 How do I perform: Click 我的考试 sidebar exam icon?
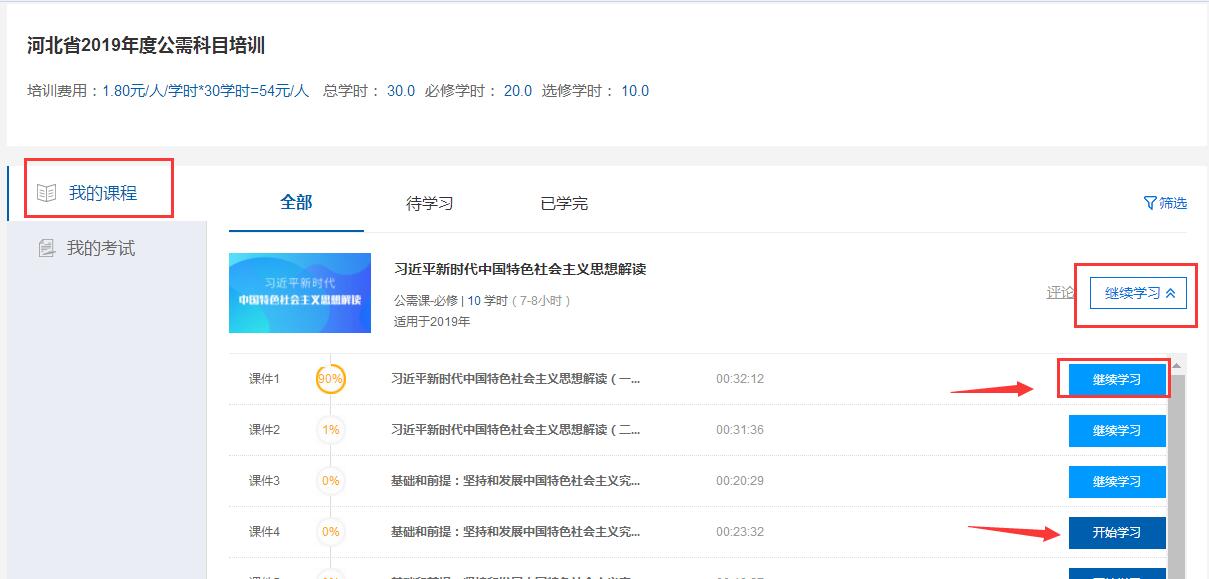click(46, 248)
